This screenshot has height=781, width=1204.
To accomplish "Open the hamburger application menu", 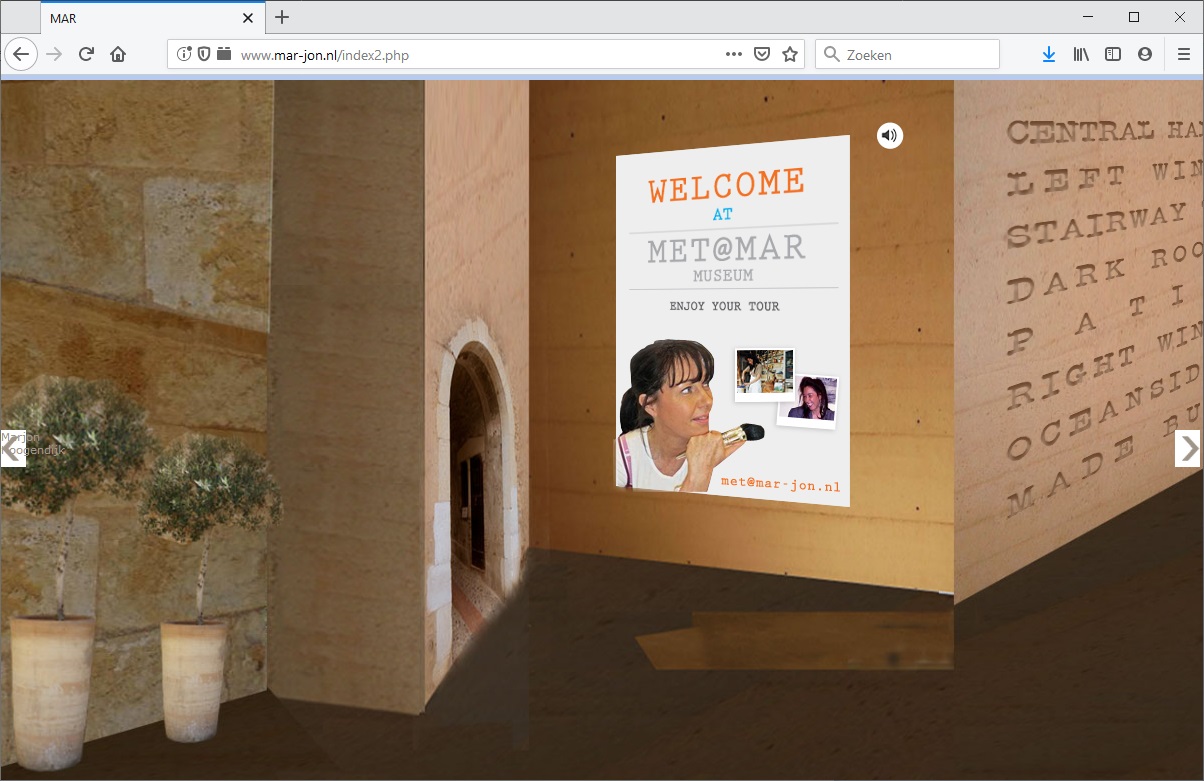I will coord(1184,55).
